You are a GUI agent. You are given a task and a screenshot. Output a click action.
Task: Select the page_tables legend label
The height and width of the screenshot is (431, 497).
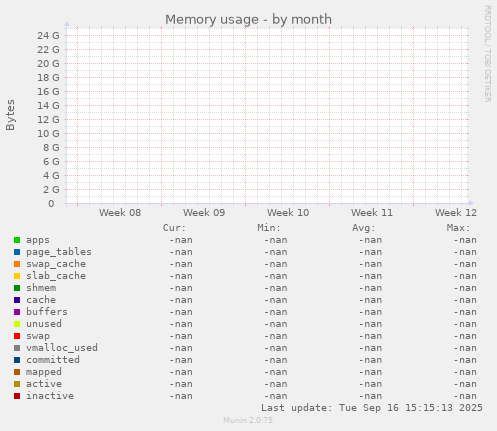tap(59, 252)
